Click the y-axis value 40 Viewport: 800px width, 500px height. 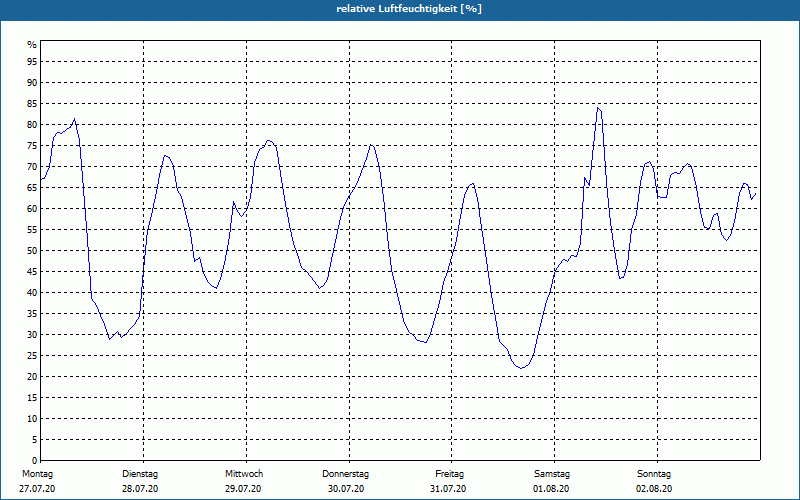click(32, 292)
